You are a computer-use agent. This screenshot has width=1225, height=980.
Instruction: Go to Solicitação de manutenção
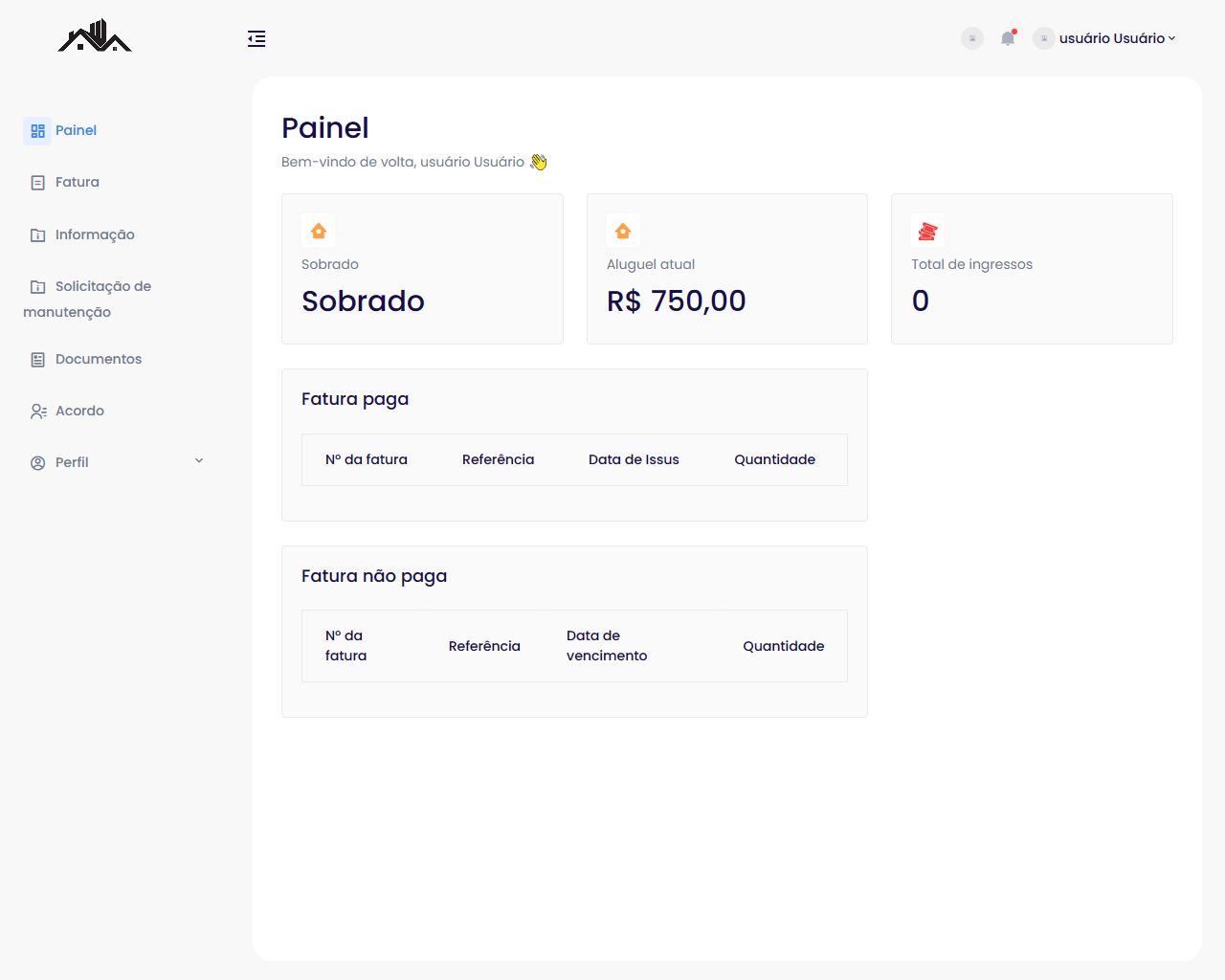[102, 286]
